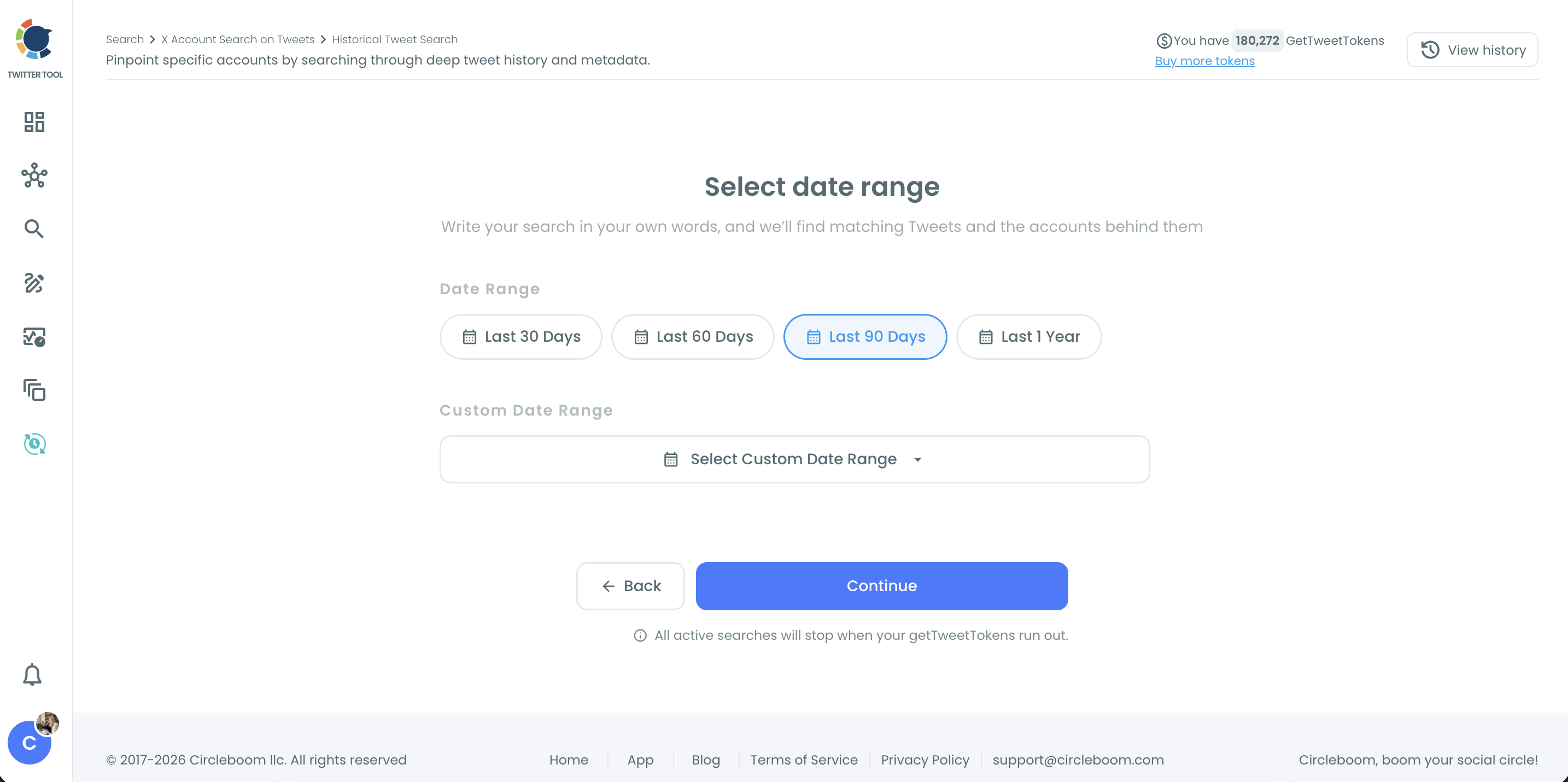1568x782 pixels.
Task: Open the dashboard grid icon in the sidebar
Action: click(x=34, y=122)
